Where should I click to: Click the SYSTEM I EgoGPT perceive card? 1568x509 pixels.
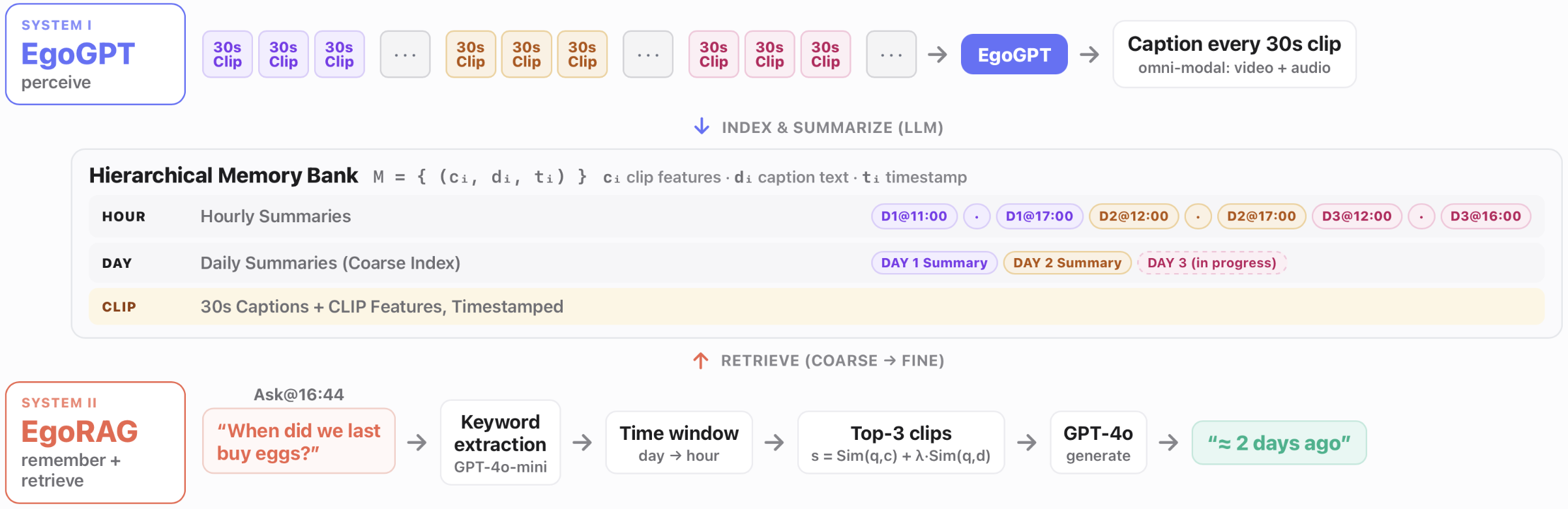[95, 54]
